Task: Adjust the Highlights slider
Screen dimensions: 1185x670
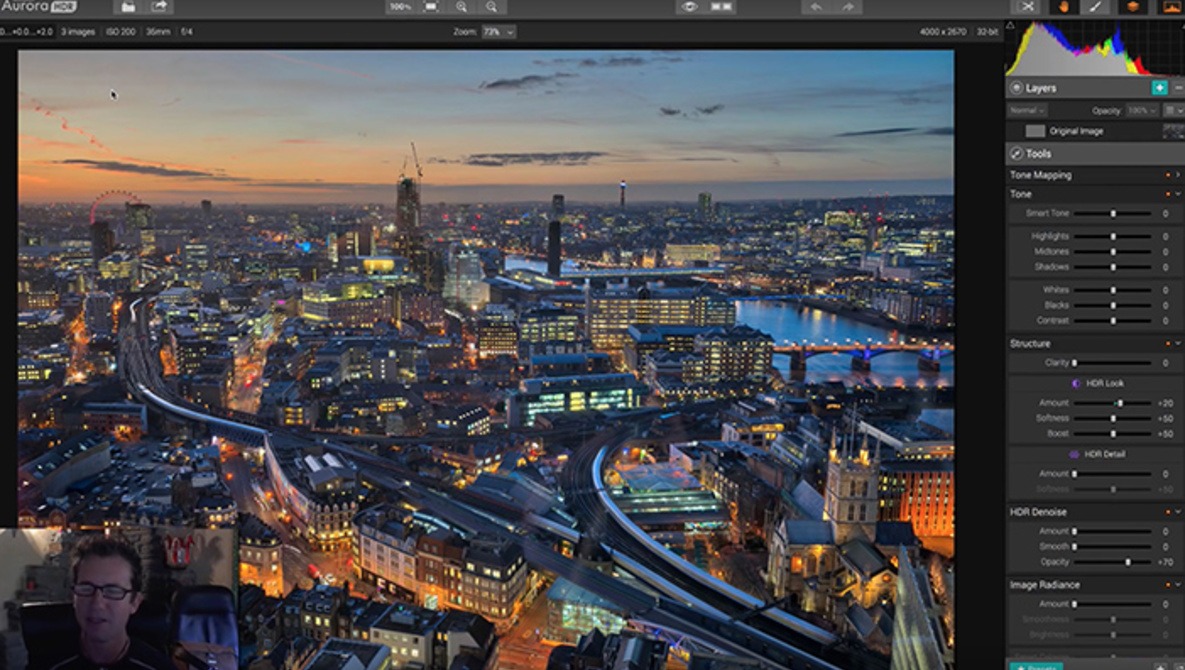Action: [x=1112, y=236]
